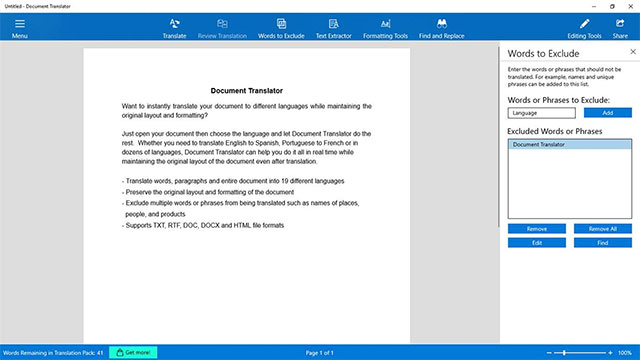This screenshot has width=640, height=360.
Task: Open Formatting Tools
Action: click(385, 24)
